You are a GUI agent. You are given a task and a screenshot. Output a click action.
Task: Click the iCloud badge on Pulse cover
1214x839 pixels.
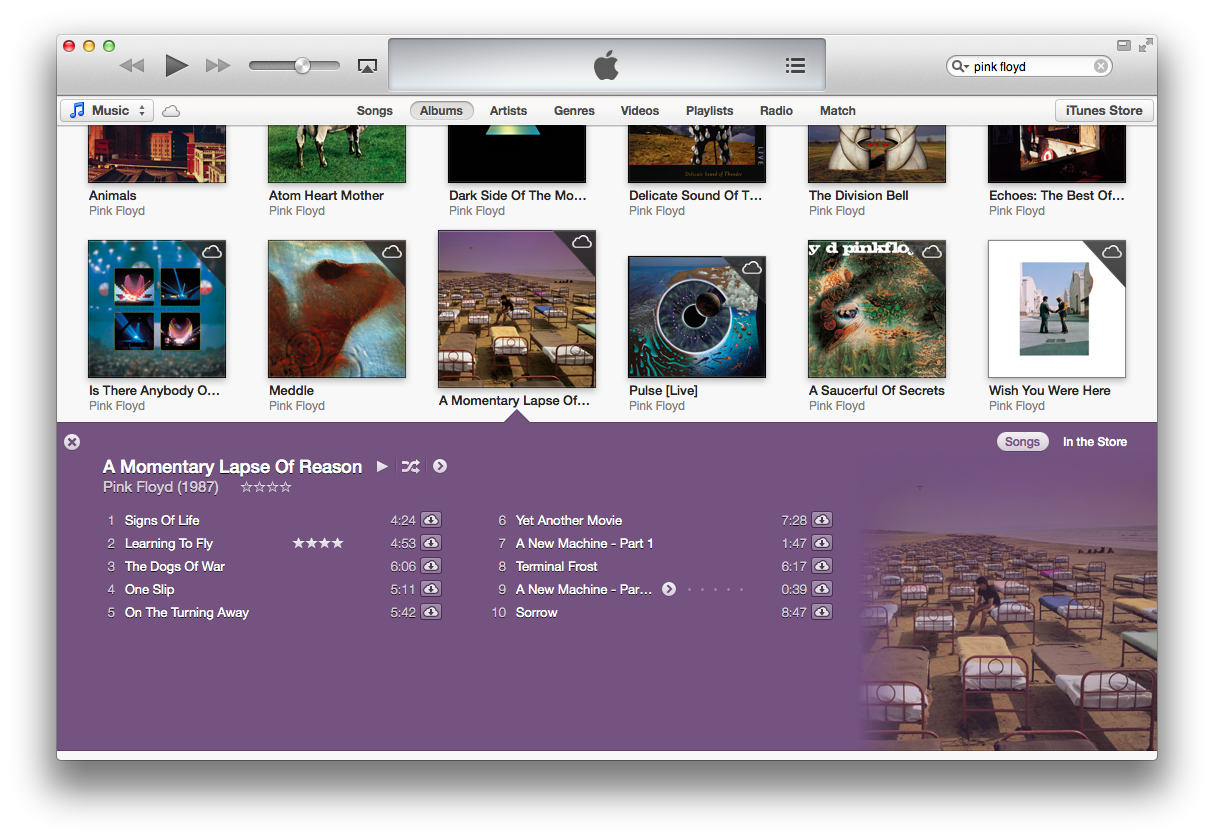pos(751,268)
